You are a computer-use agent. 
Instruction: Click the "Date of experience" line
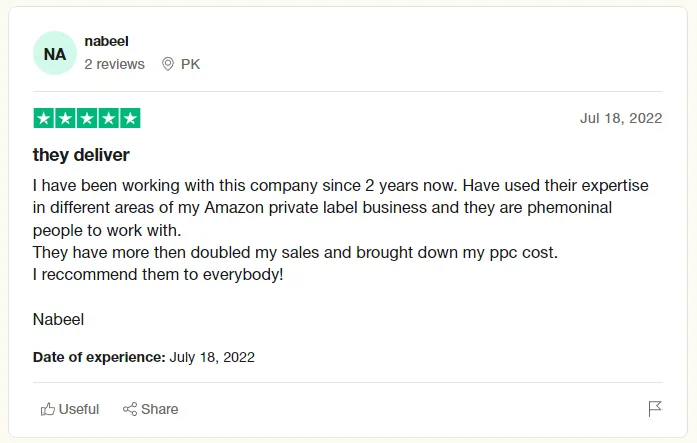coord(144,356)
